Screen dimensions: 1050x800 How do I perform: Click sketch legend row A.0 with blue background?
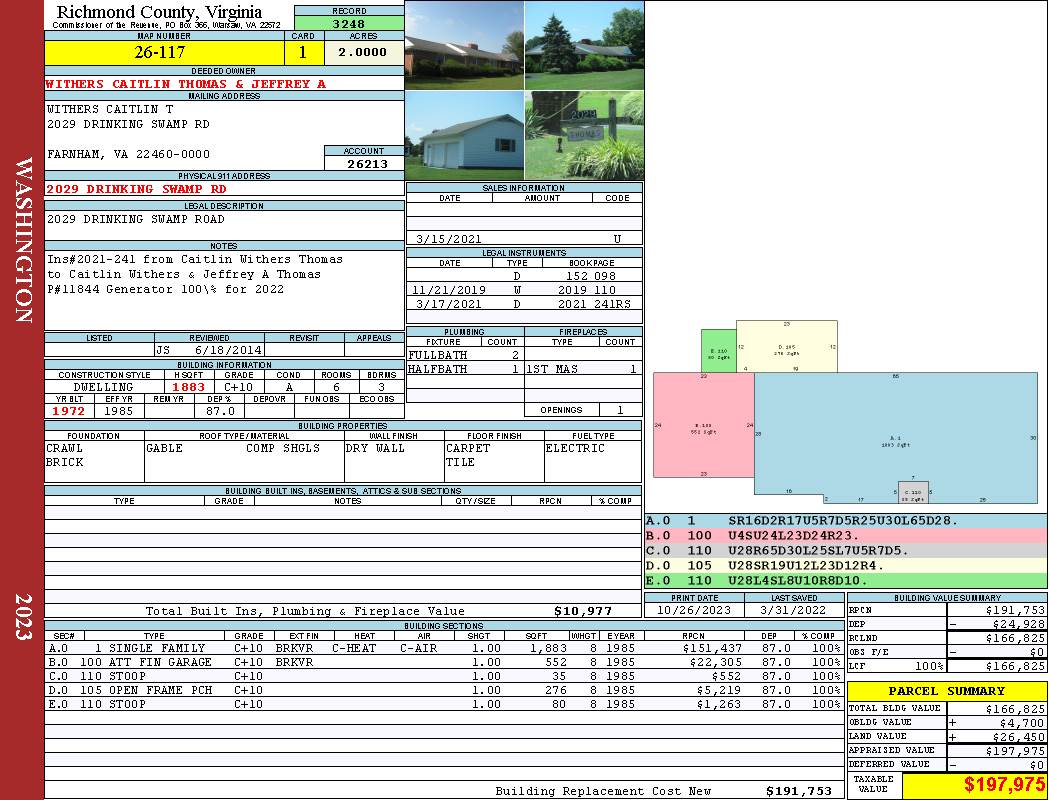click(846, 521)
